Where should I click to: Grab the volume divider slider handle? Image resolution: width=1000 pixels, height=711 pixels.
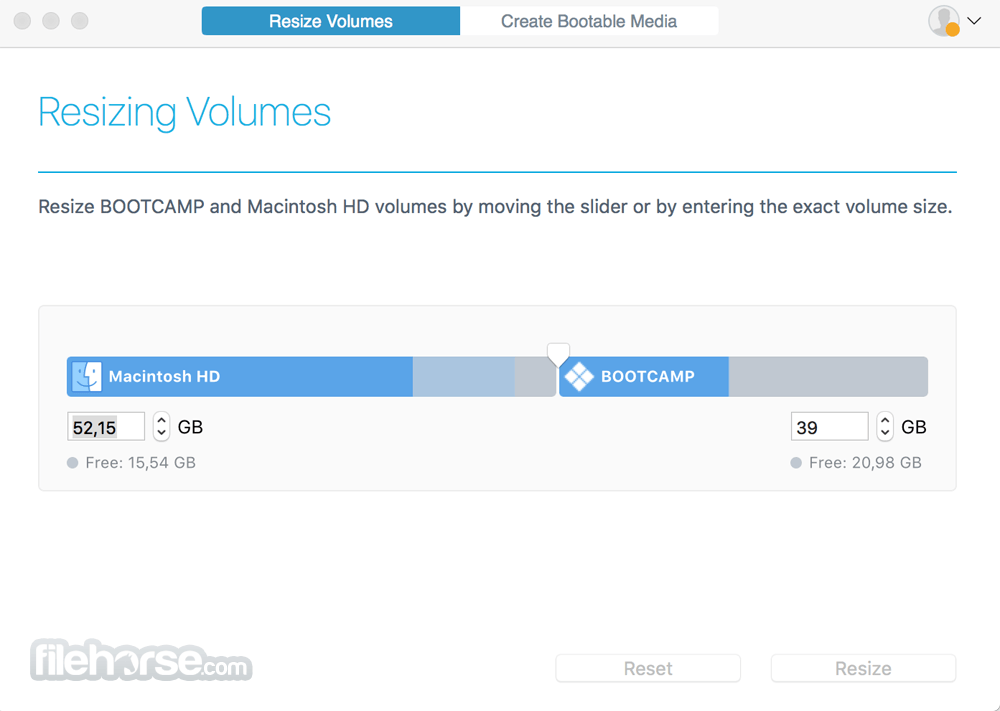point(558,355)
